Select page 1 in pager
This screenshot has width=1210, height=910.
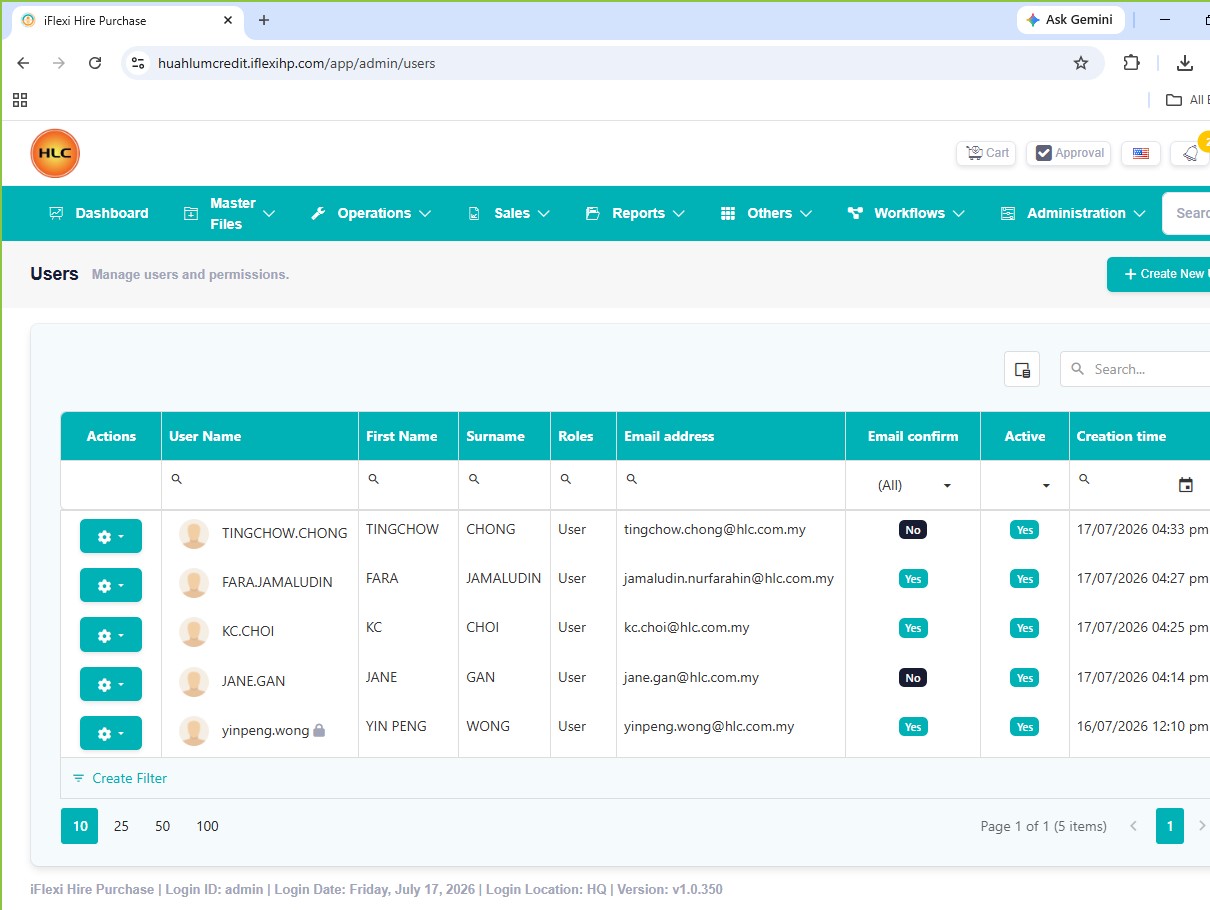coord(1170,826)
